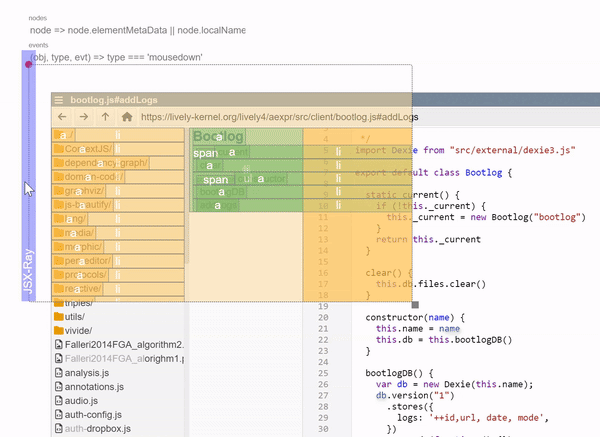600x437 pixels.
Task: Click the events mousedown expression field
Action: (118, 57)
